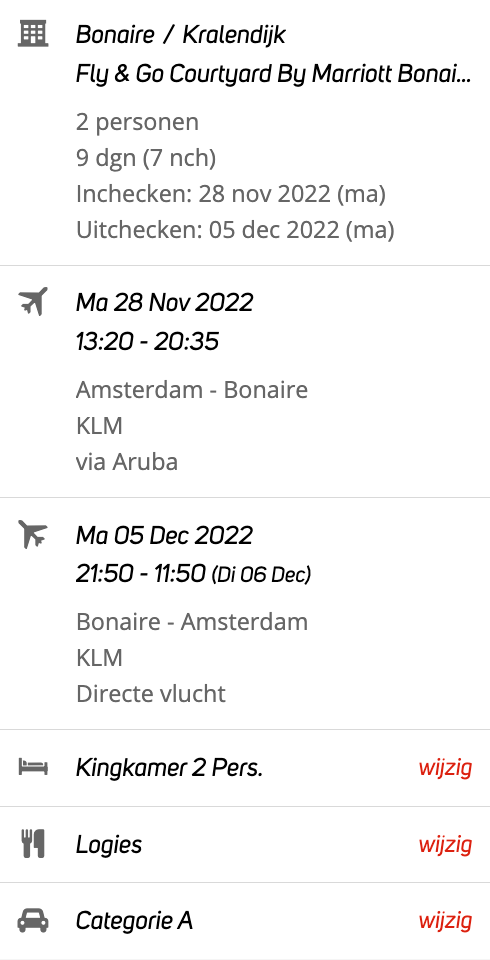
Task: Click the rental car icon
Action: [x=33, y=920]
